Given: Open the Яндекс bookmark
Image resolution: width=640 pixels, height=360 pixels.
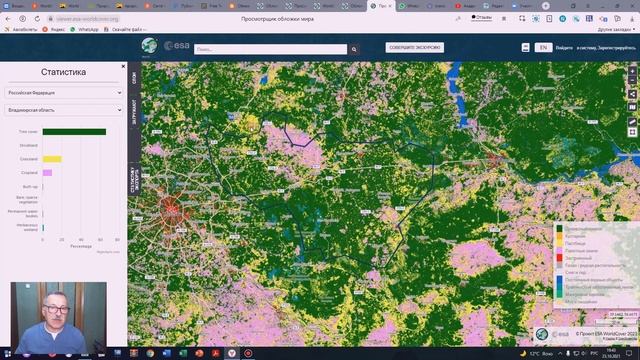Looking at the screenshot, I should click(x=53, y=29).
